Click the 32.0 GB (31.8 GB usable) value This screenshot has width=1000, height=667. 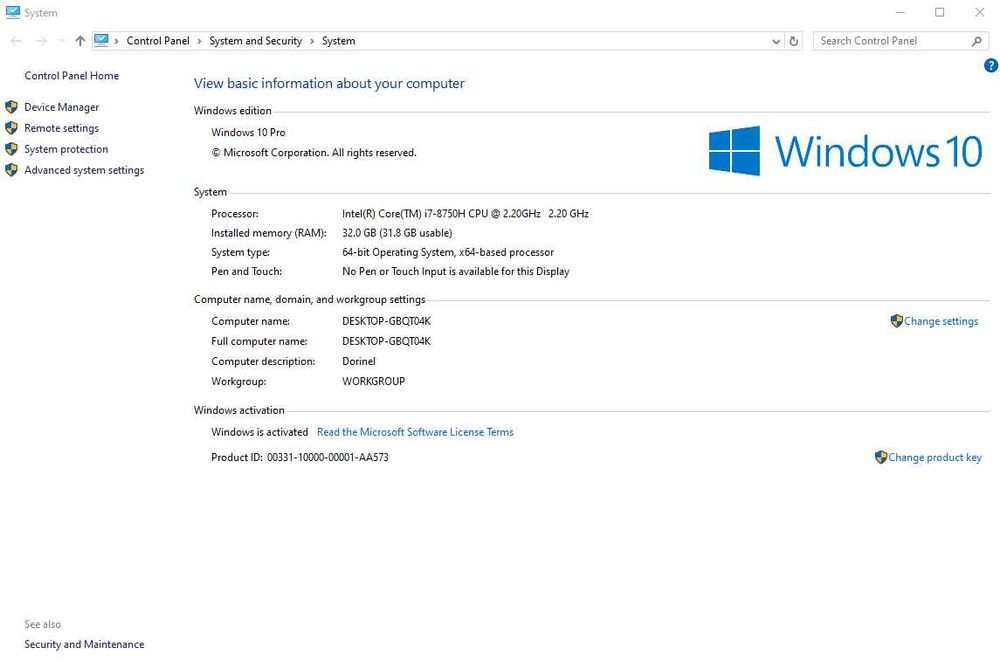pyautogui.click(x=397, y=233)
